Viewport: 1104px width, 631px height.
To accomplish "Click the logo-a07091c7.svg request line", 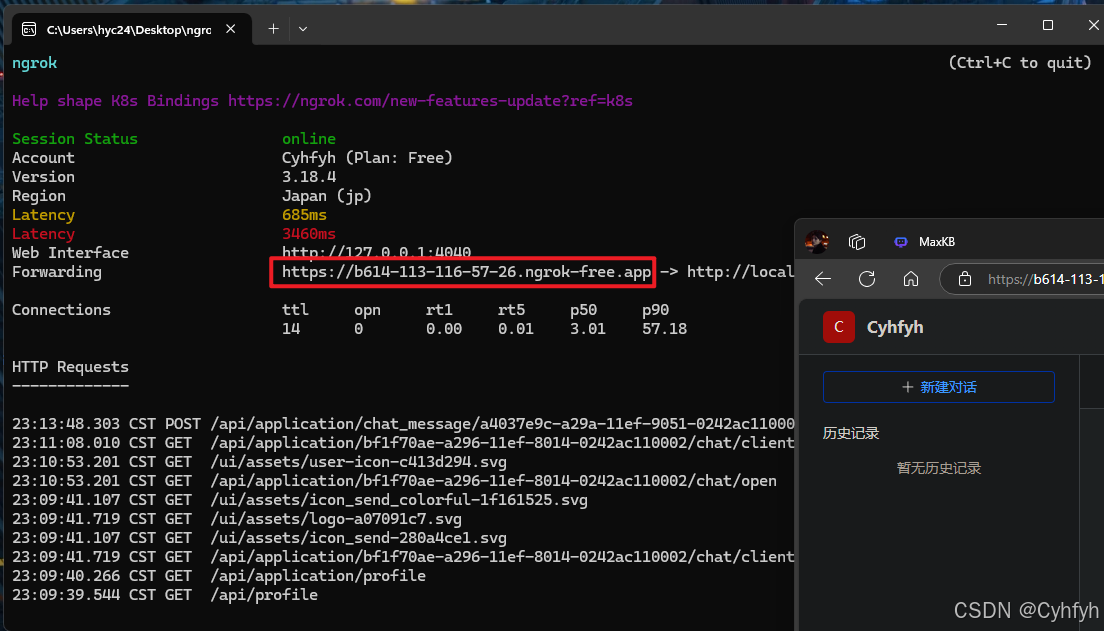I will [237, 519].
